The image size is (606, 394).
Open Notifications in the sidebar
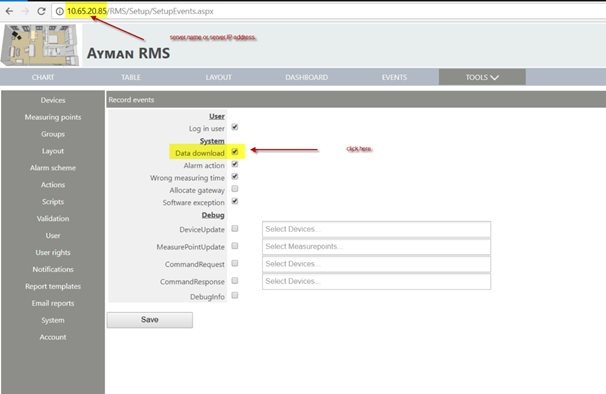53,269
